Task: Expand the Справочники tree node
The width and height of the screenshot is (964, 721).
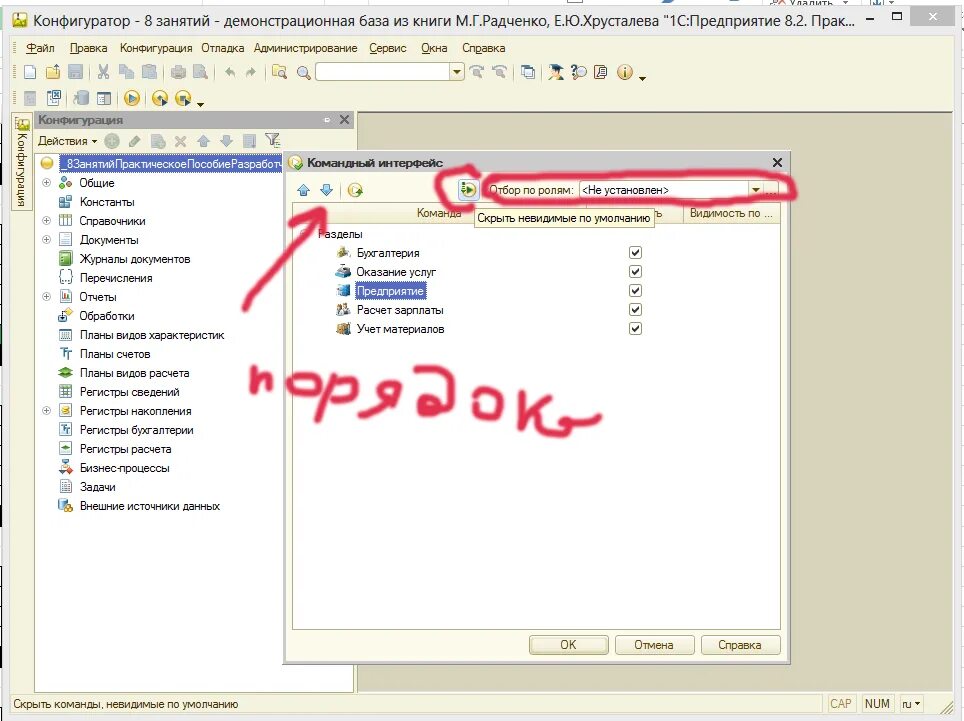Action: (x=46, y=221)
